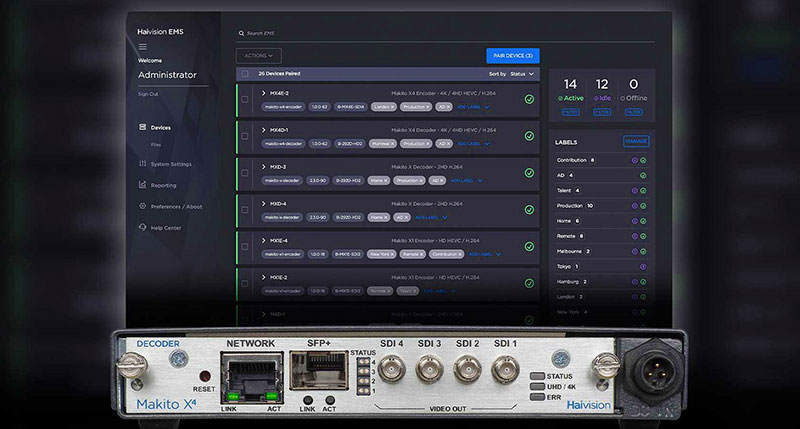Check the select-all devices checkbox

click(245, 74)
